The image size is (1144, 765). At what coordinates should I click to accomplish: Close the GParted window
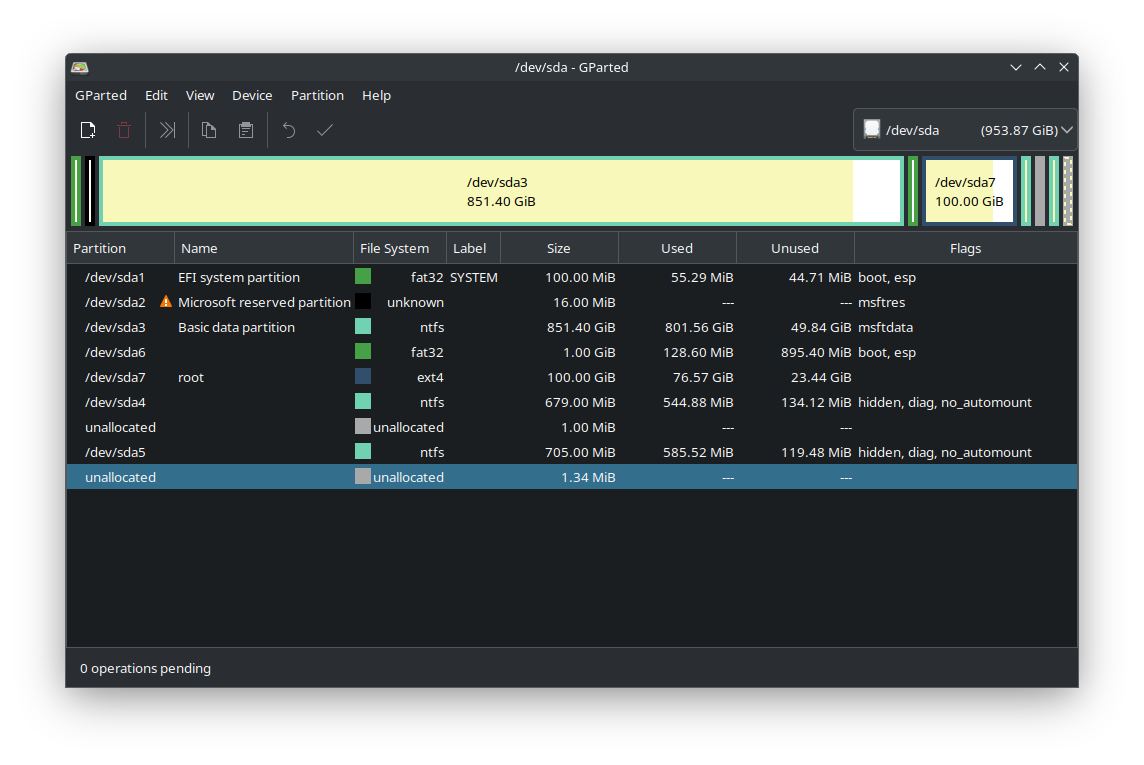[1064, 67]
